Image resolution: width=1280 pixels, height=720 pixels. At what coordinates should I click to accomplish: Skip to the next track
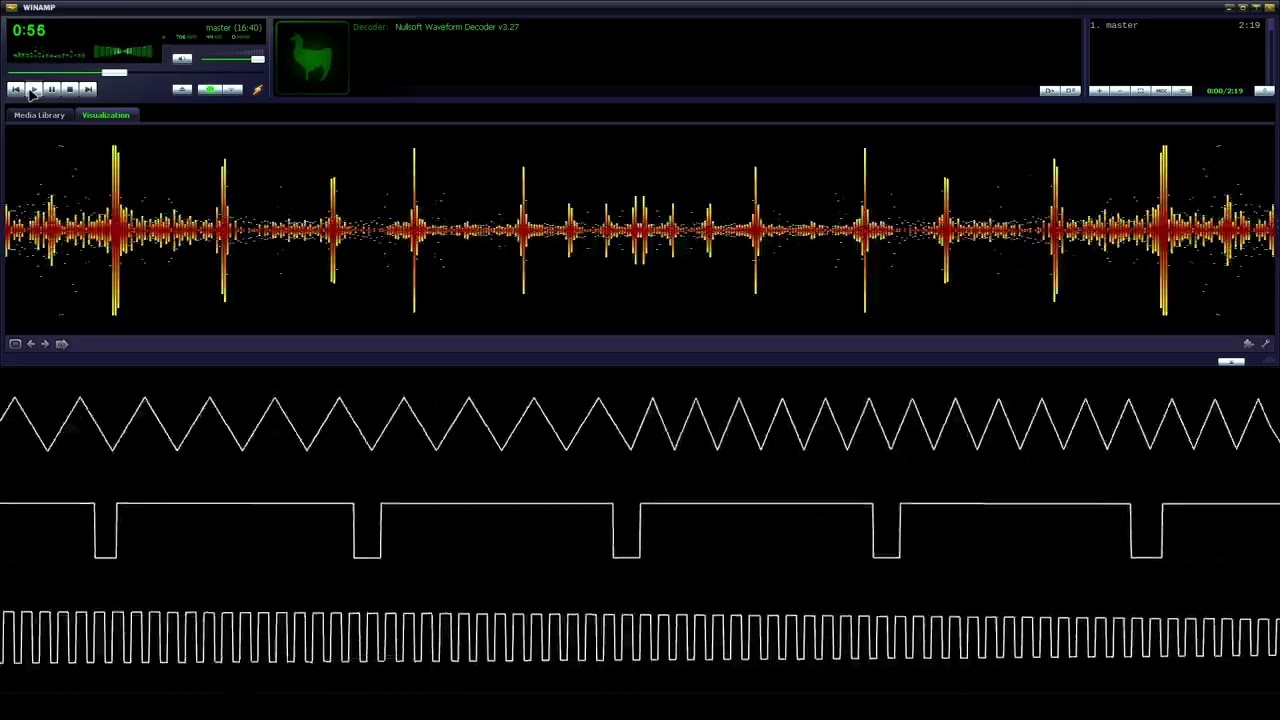point(88,89)
